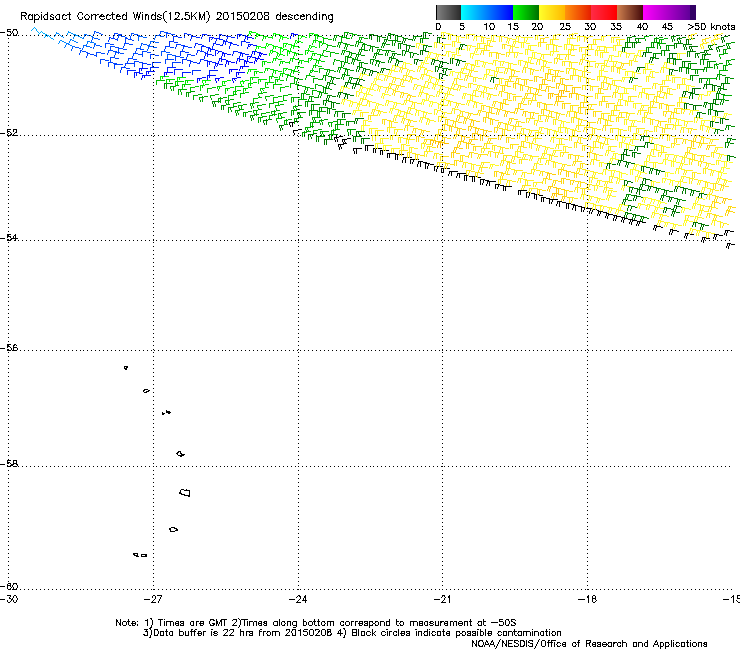
Task: Click the largest island outline below -58
Action: click(x=185, y=492)
